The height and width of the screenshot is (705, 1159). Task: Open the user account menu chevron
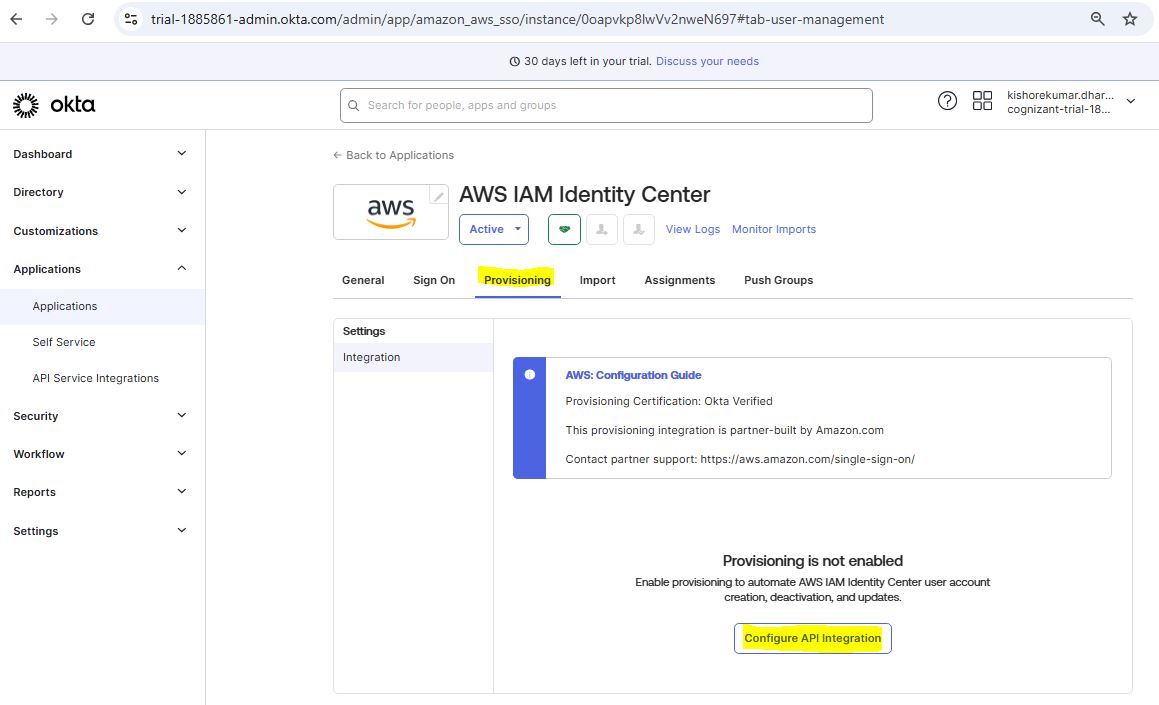pyautogui.click(x=1131, y=101)
